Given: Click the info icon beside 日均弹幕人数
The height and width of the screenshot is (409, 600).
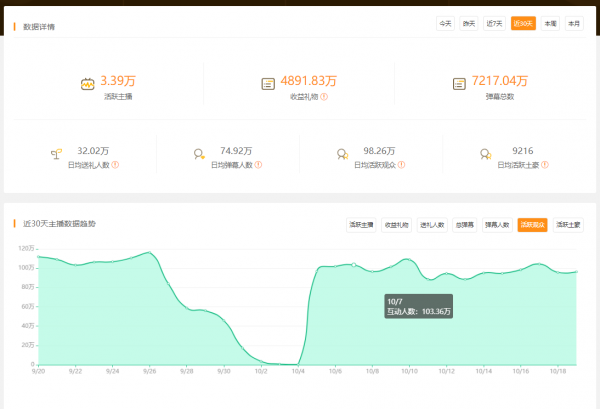Looking at the screenshot, I should [x=259, y=164].
